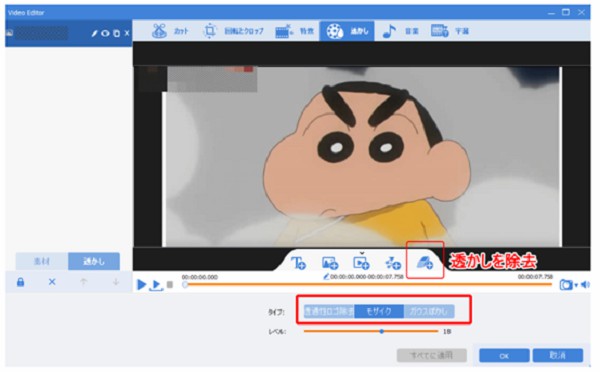This screenshot has width=600, height=372.
Task: Click the X icon in clip header
Action: pos(127,33)
